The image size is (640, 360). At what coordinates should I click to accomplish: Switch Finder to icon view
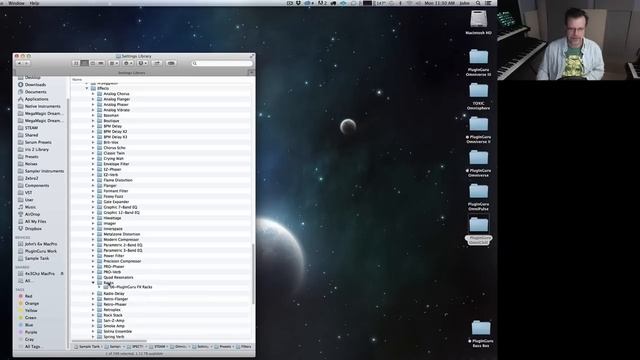[x=76, y=63]
